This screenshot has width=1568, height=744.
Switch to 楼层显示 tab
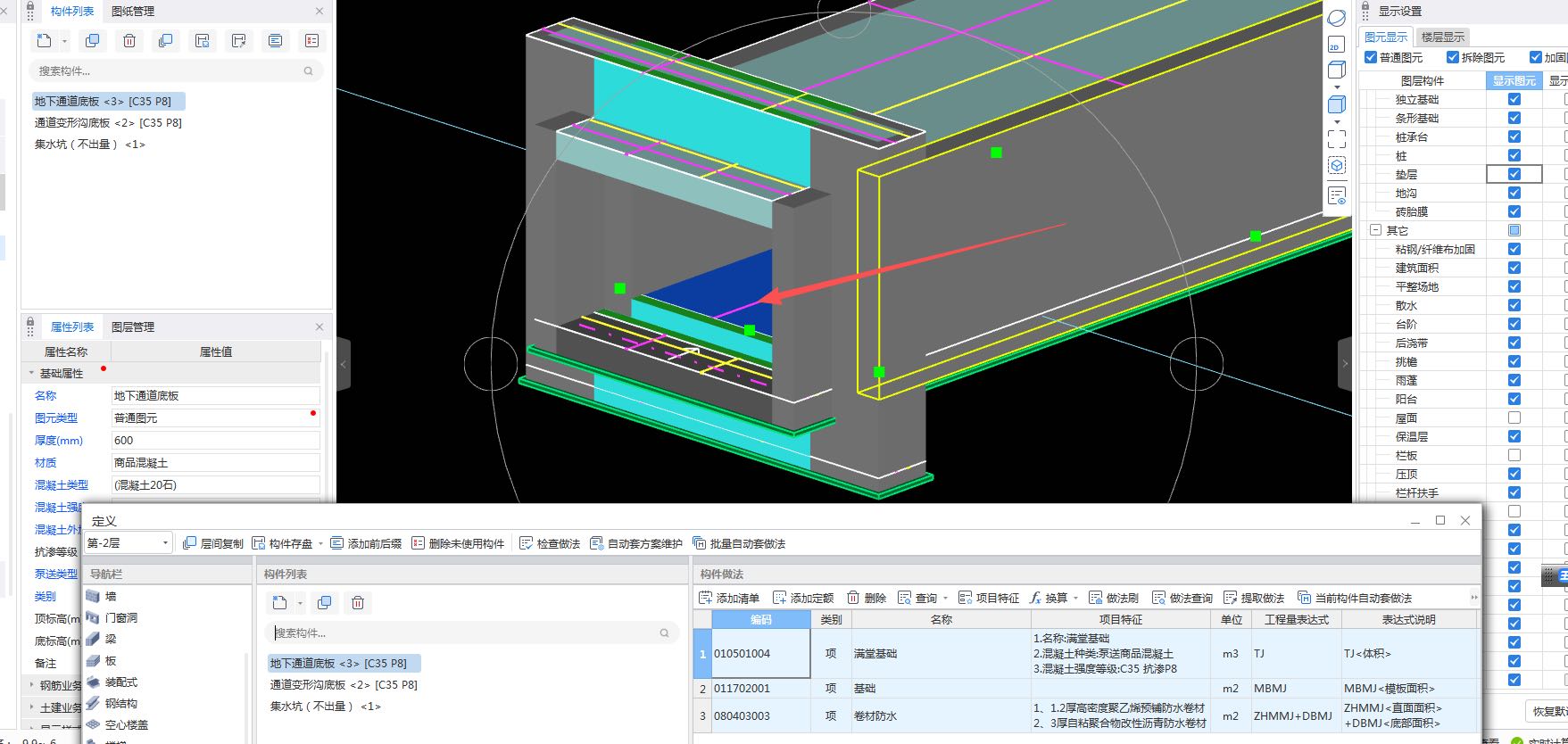coord(1442,37)
